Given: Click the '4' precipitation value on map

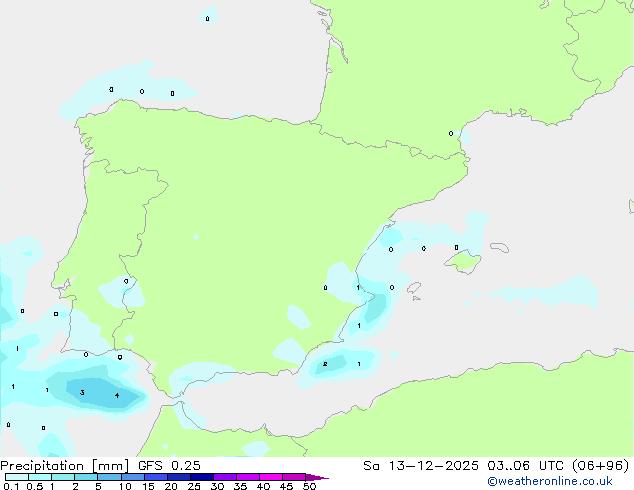Looking at the screenshot, I should click(x=117, y=395).
